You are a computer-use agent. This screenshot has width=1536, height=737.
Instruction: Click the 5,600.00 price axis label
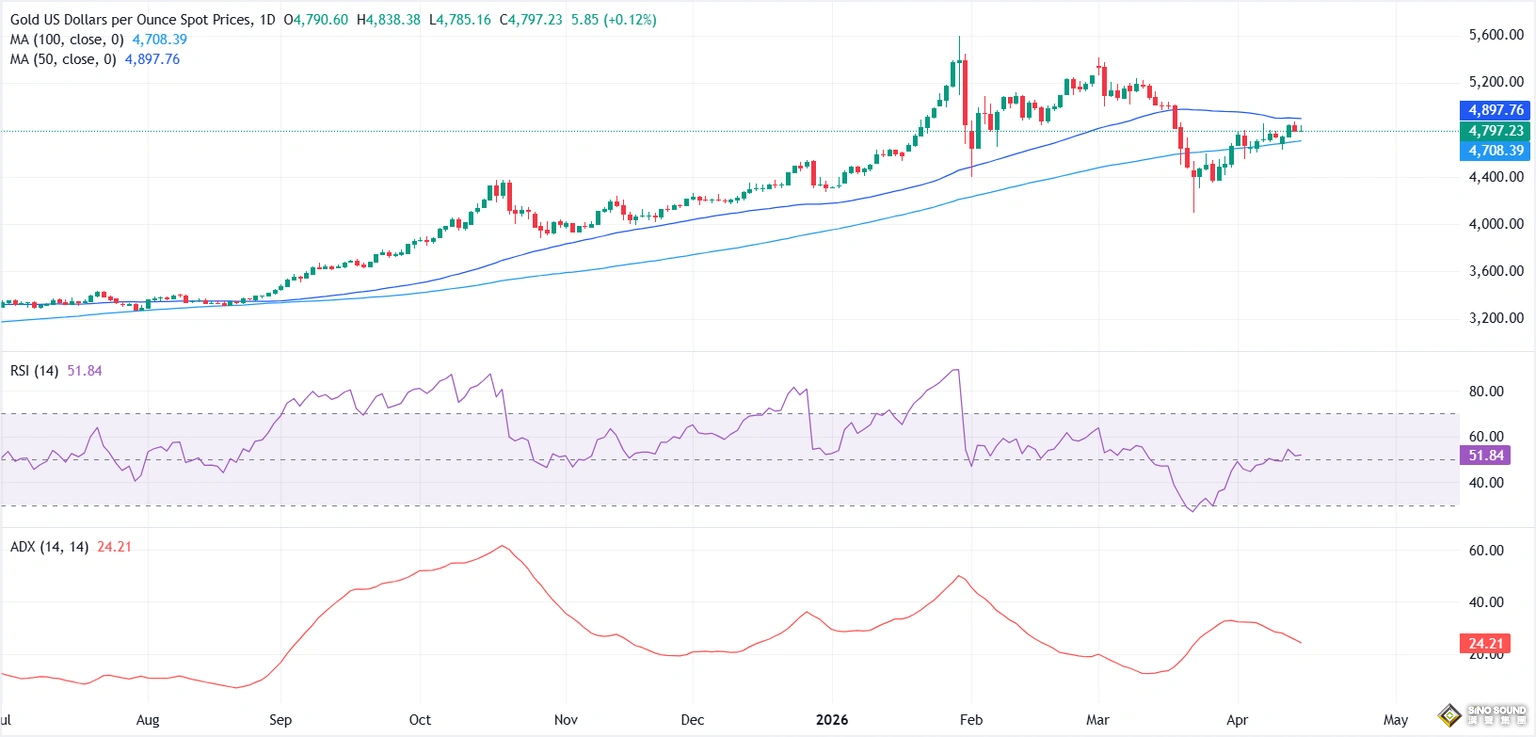(x=1495, y=35)
